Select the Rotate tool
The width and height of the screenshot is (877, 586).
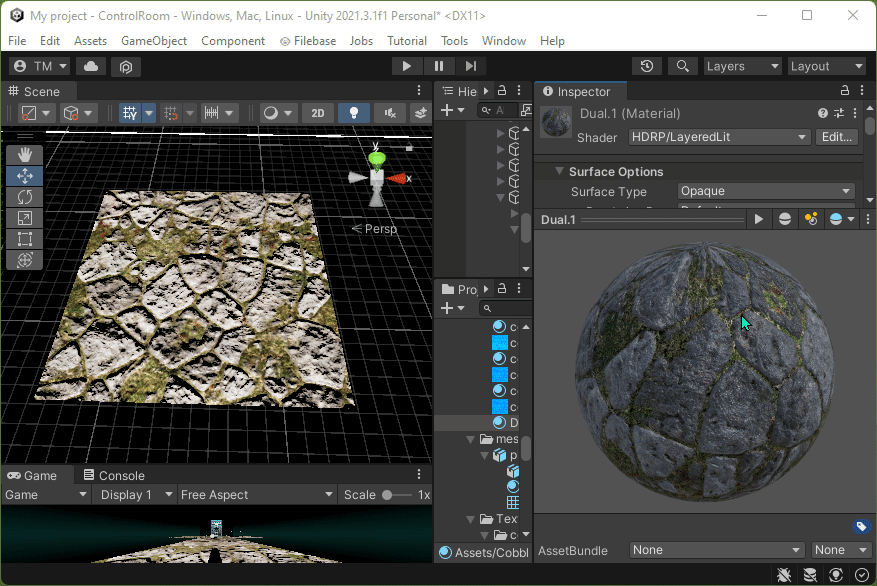tap(25, 197)
